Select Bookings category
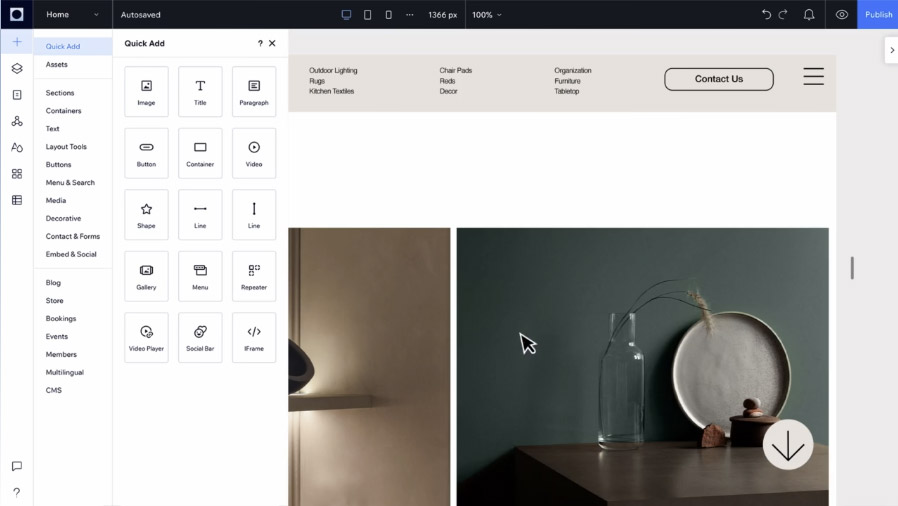The width and height of the screenshot is (898, 506). tap(61, 318)
